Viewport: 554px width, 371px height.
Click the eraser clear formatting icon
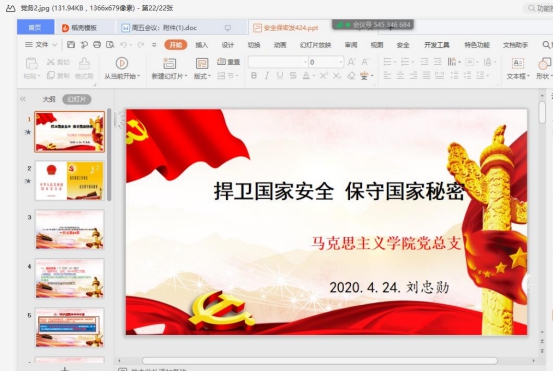point(351,75)
